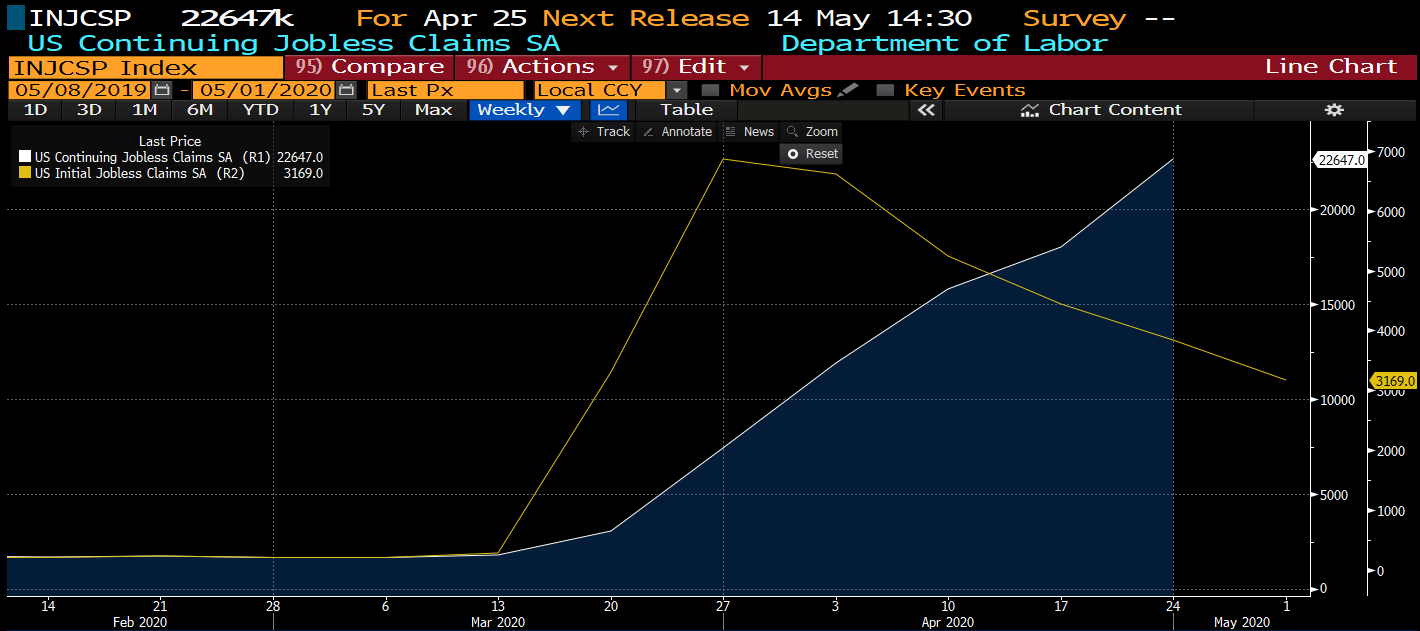Click Department of Labor source text

tap(944, 44)
